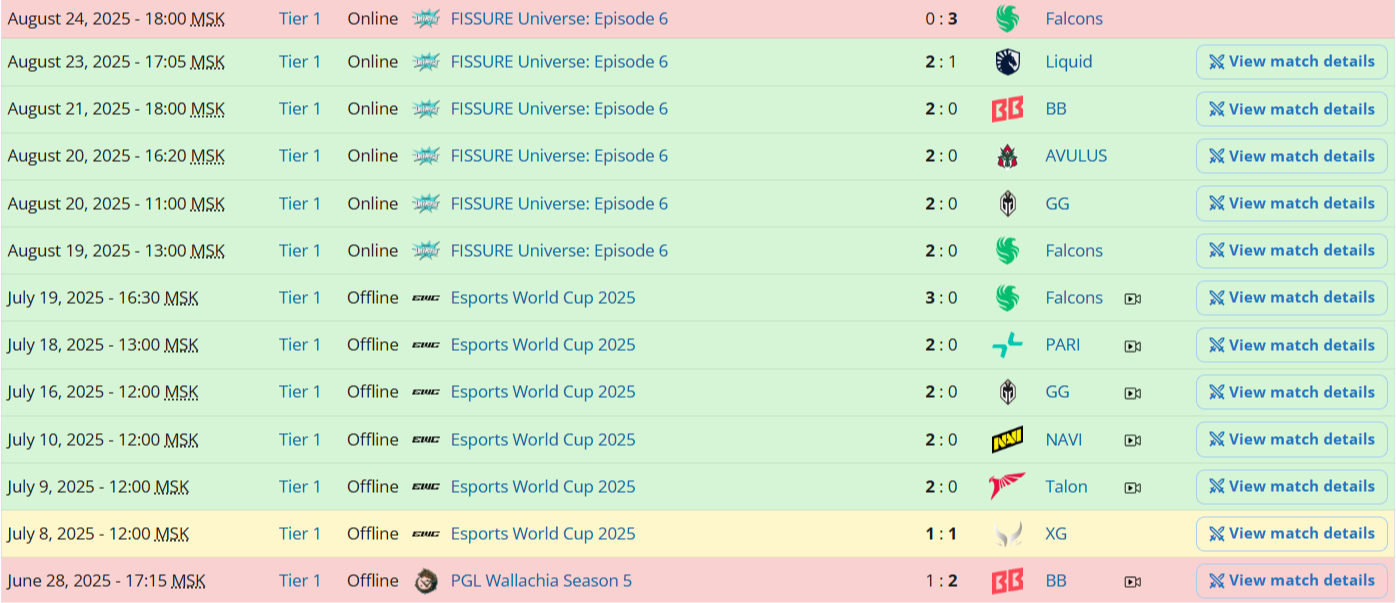Open the video icon for the PARI match
This screenshot has width=1396, height=603.
tap(1132, 346)
